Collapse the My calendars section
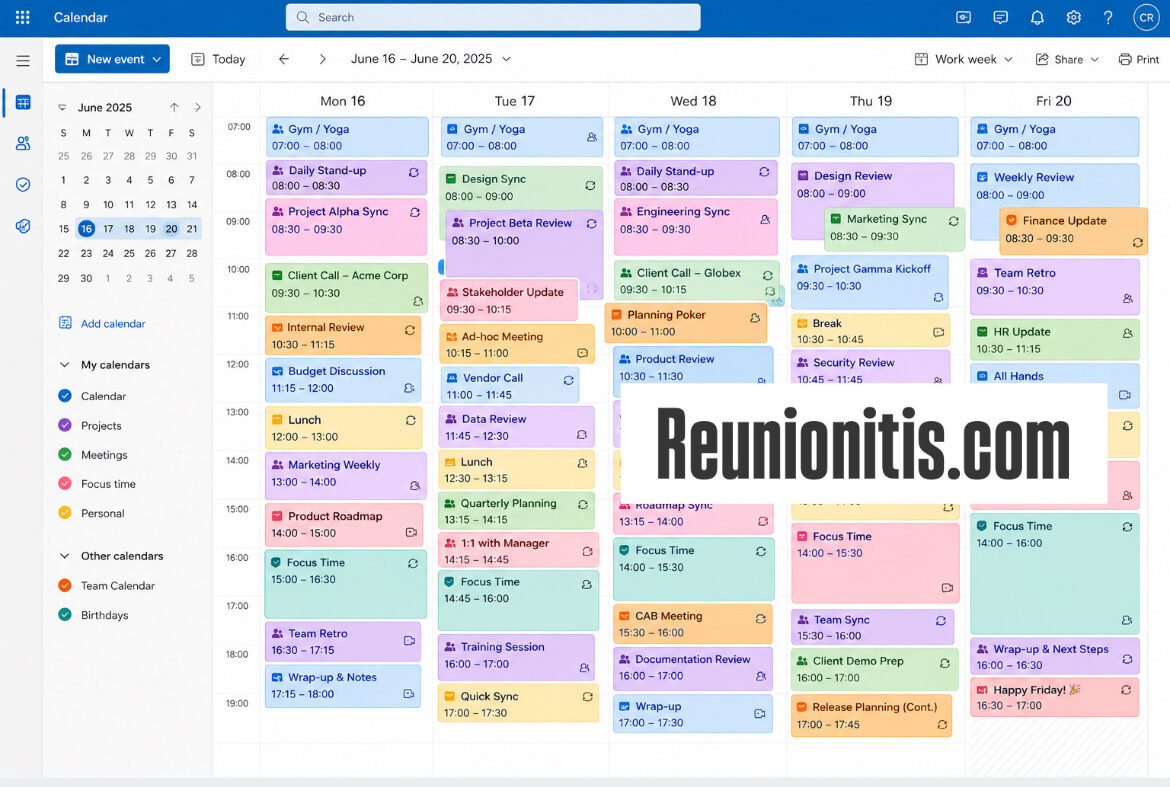Viewport: 1170px width, 787px height. click(65, 365)
